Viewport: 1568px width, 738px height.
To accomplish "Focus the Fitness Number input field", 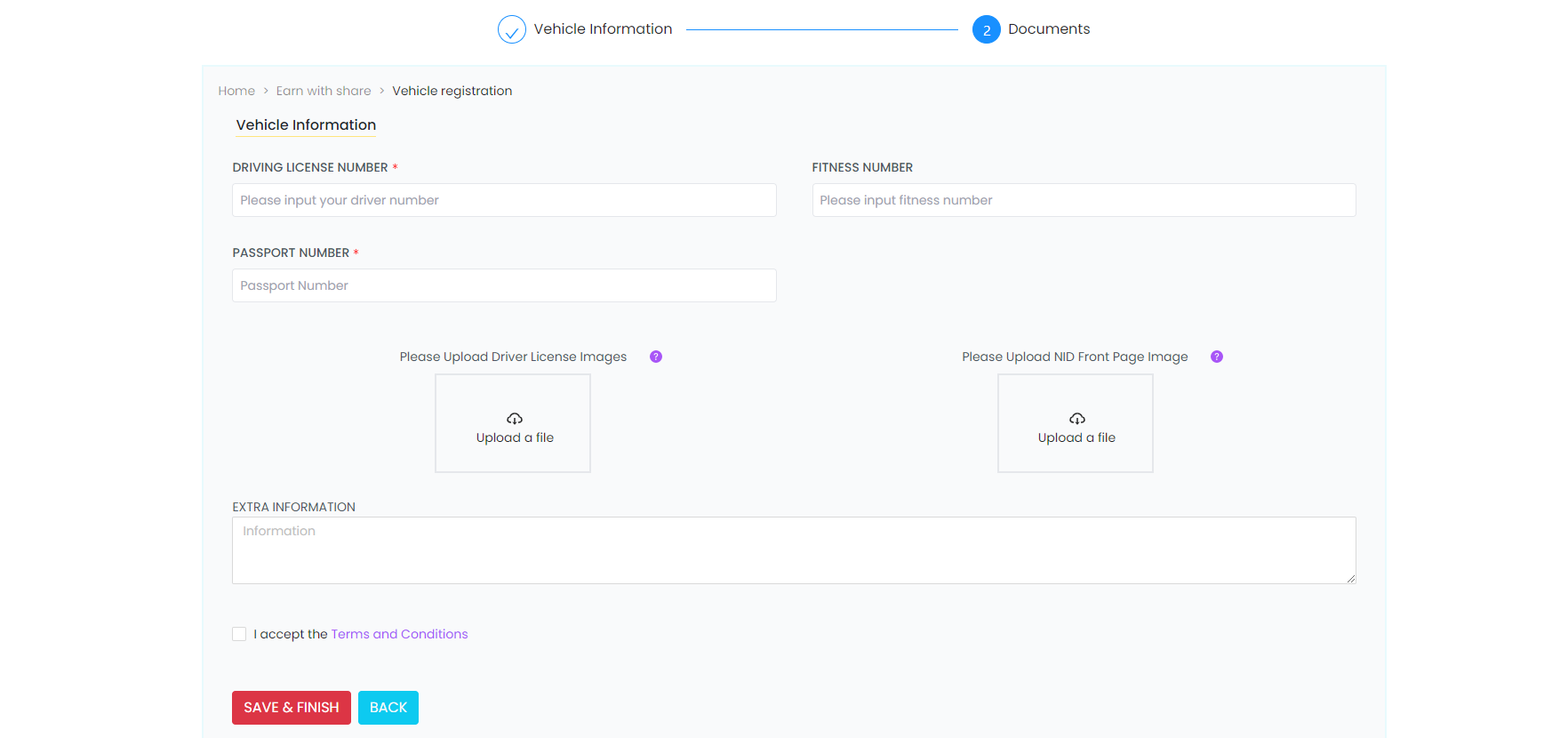I will tap(1084, 200).
